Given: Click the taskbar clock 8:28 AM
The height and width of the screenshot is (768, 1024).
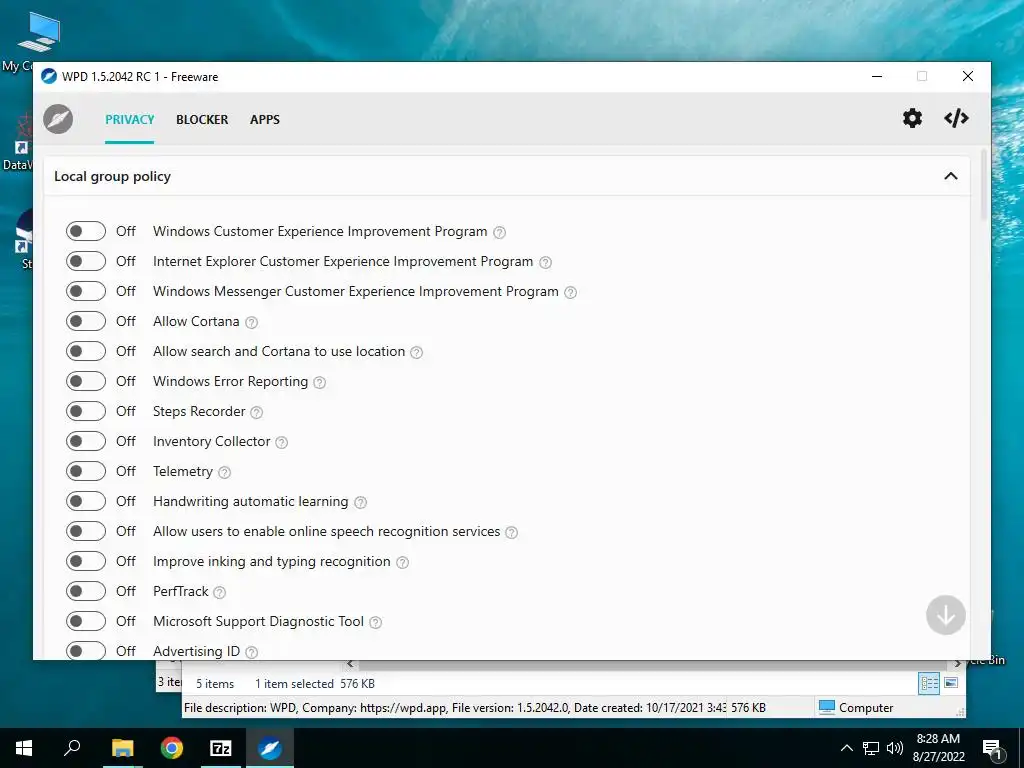Looking at the screenshot, I should (x=938, y=748).
